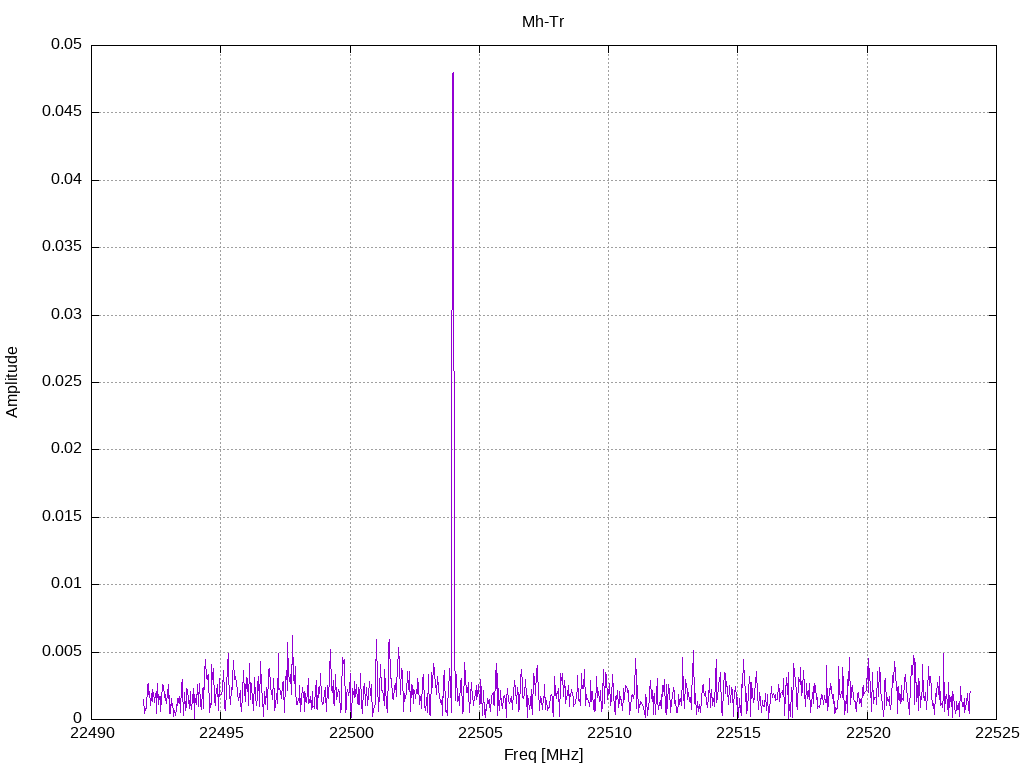Viewport: 1024px width, 768px height.
Task: Click the top of the tall spectral peak
Action: pyautogui.click(x=453, y=74)
